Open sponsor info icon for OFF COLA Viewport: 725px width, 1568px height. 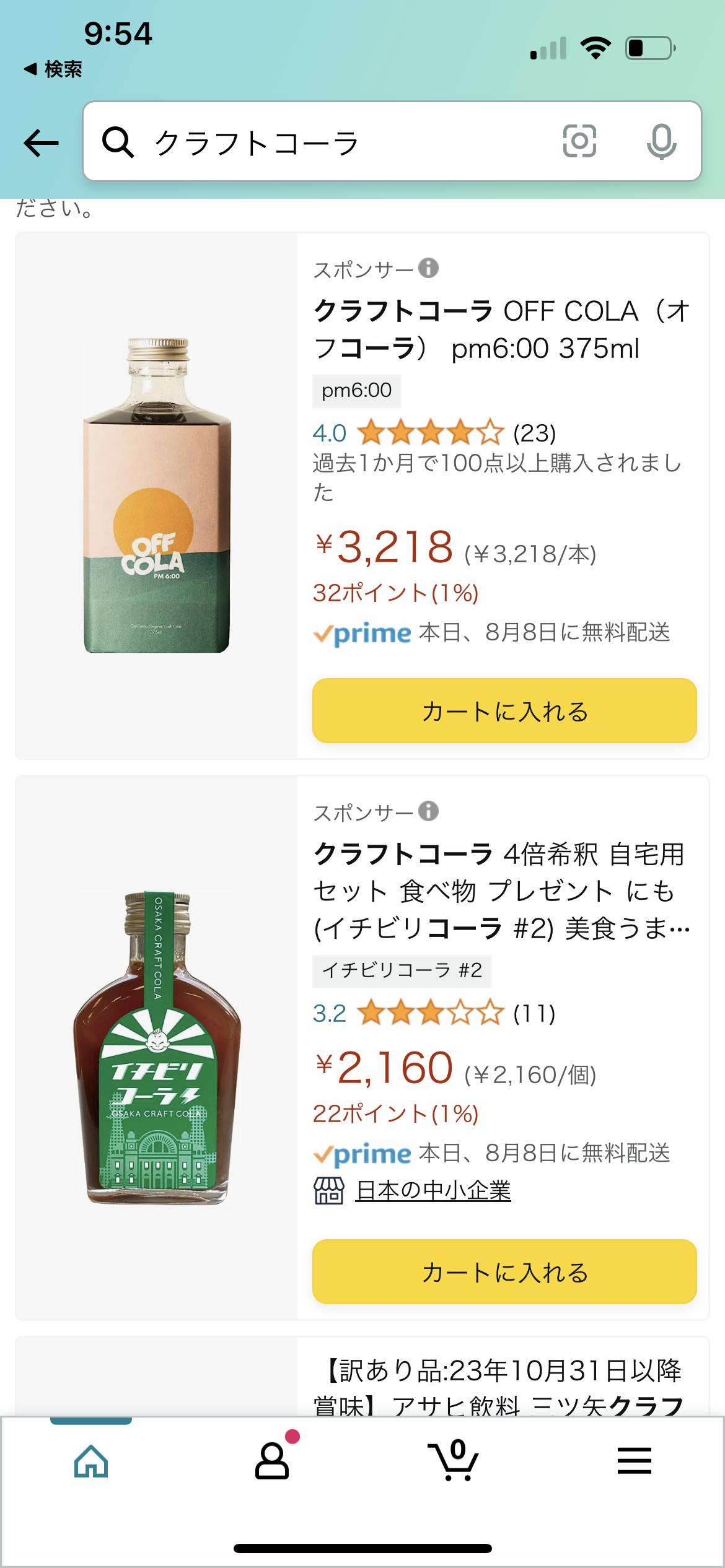(x=428, y=268)
